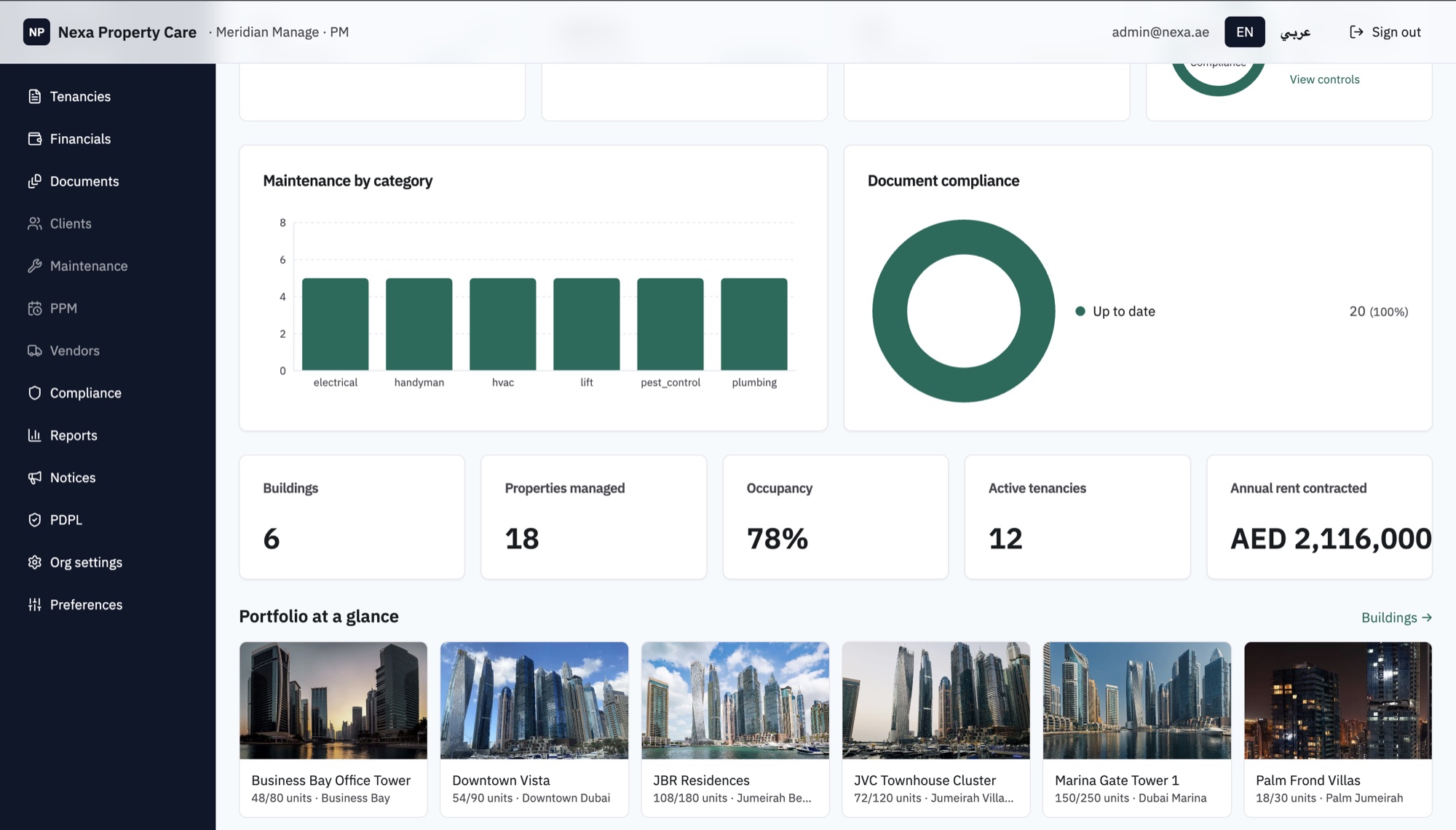Click the Up to date legend dot

point(1080,311)
